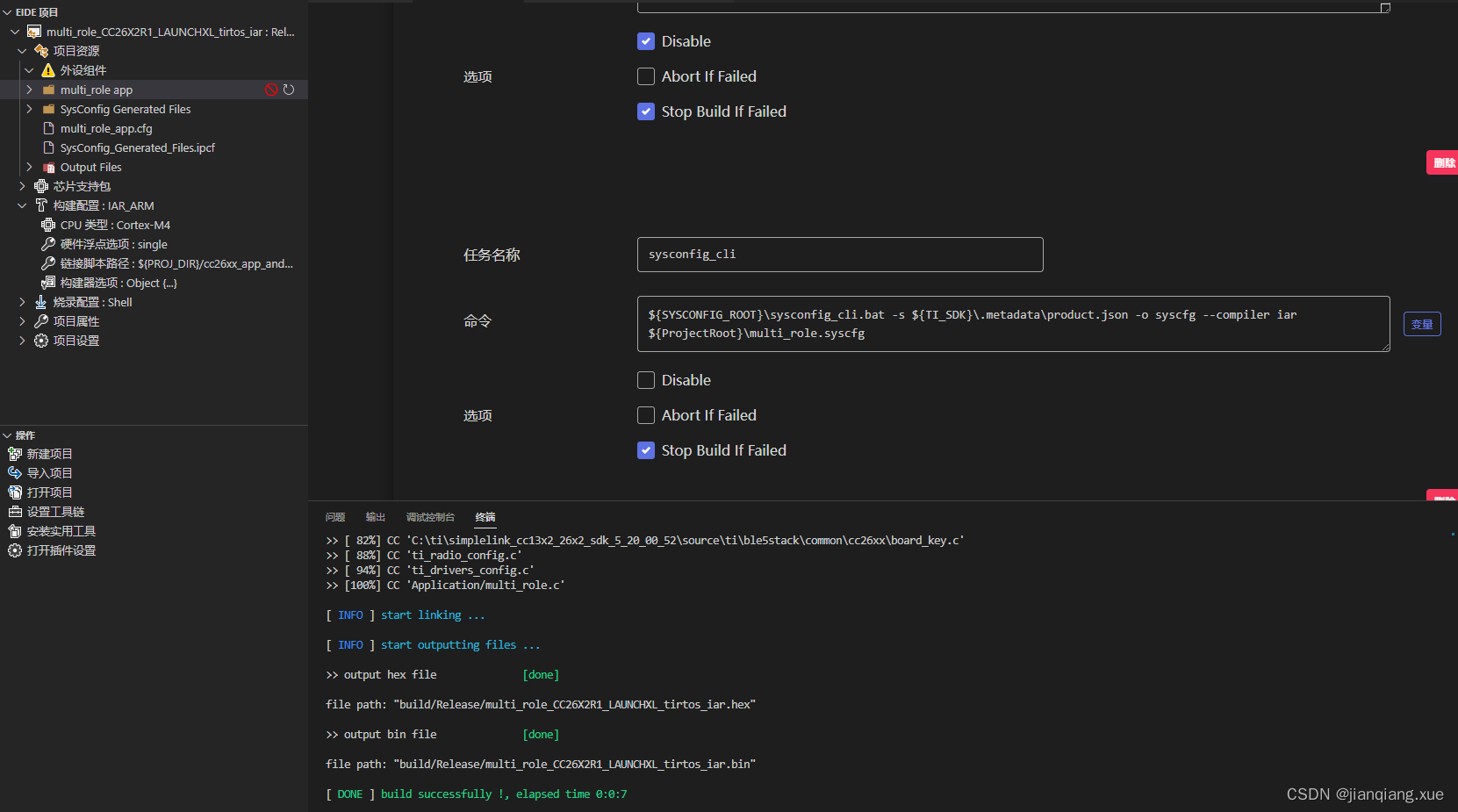Click the 安装实用工具 install utilities icon
This screenshot has width=1458, height=812.
[15, 531]
